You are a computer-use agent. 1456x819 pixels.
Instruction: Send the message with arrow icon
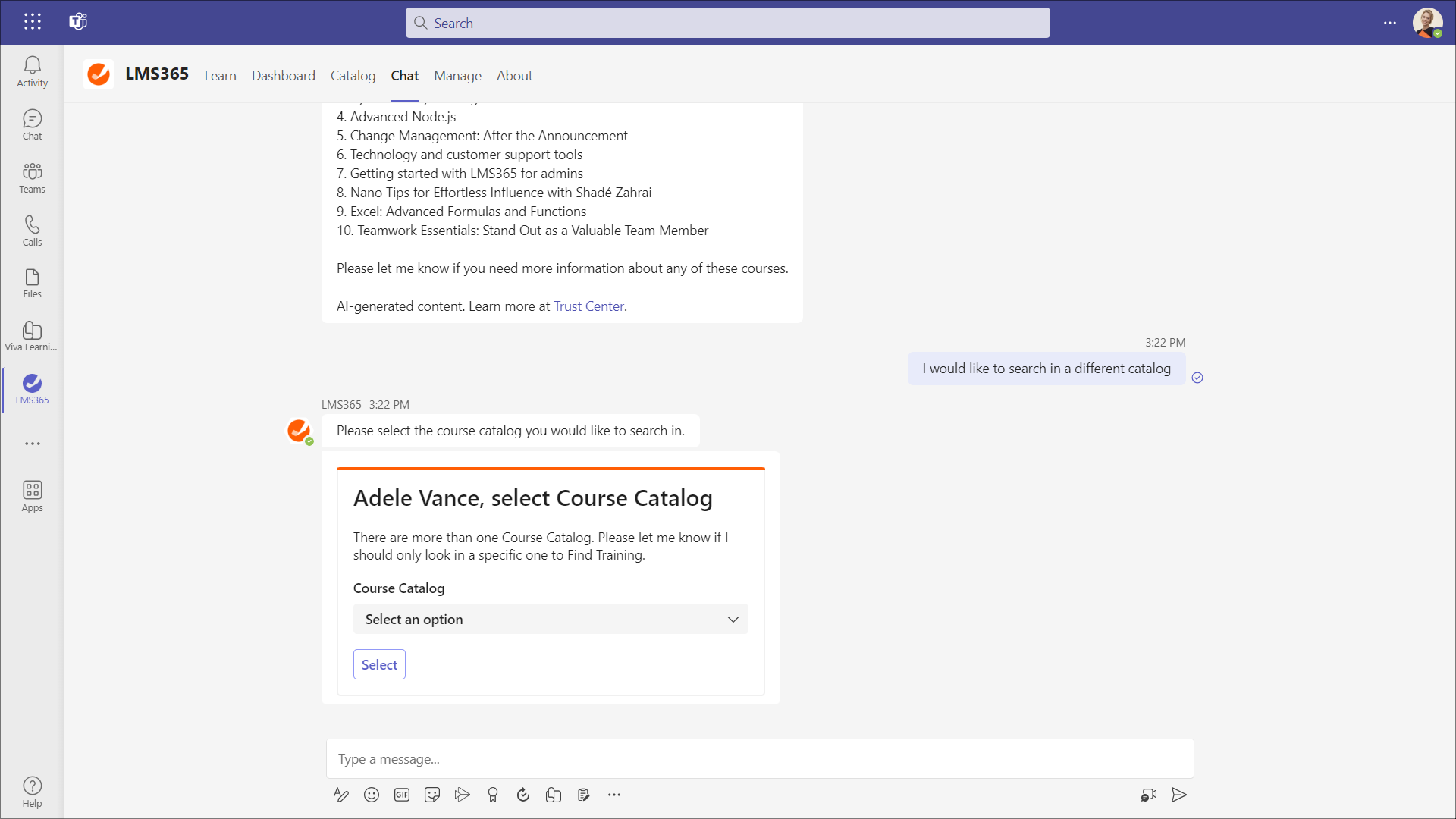point(1178,795)
